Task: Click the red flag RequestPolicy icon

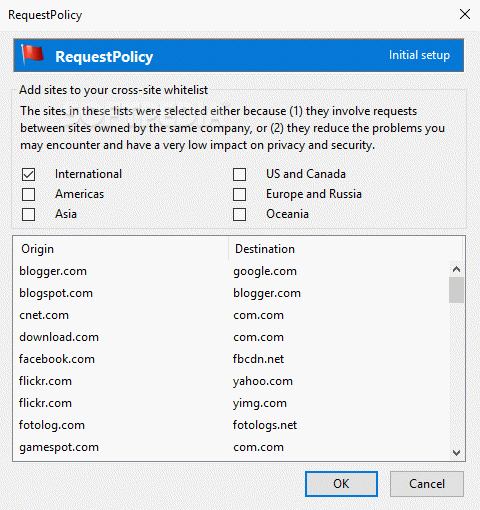Action: (32, 55)
